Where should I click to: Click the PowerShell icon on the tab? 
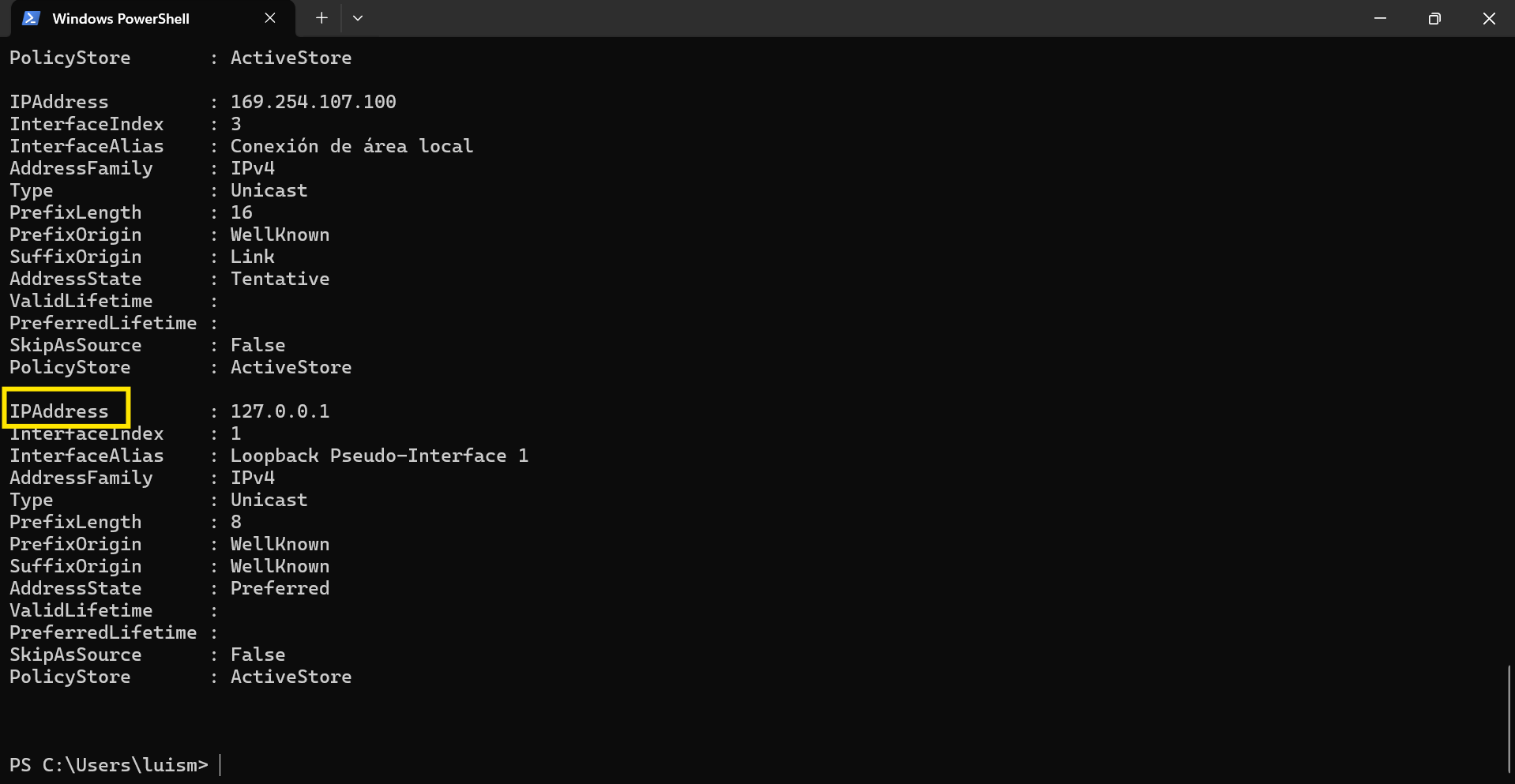tap(30, 17)
